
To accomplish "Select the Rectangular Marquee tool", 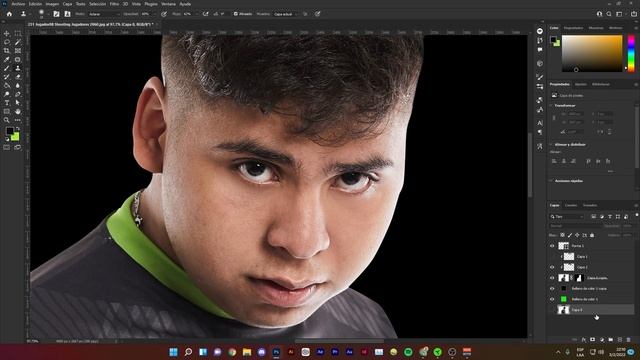I will 18,33.
